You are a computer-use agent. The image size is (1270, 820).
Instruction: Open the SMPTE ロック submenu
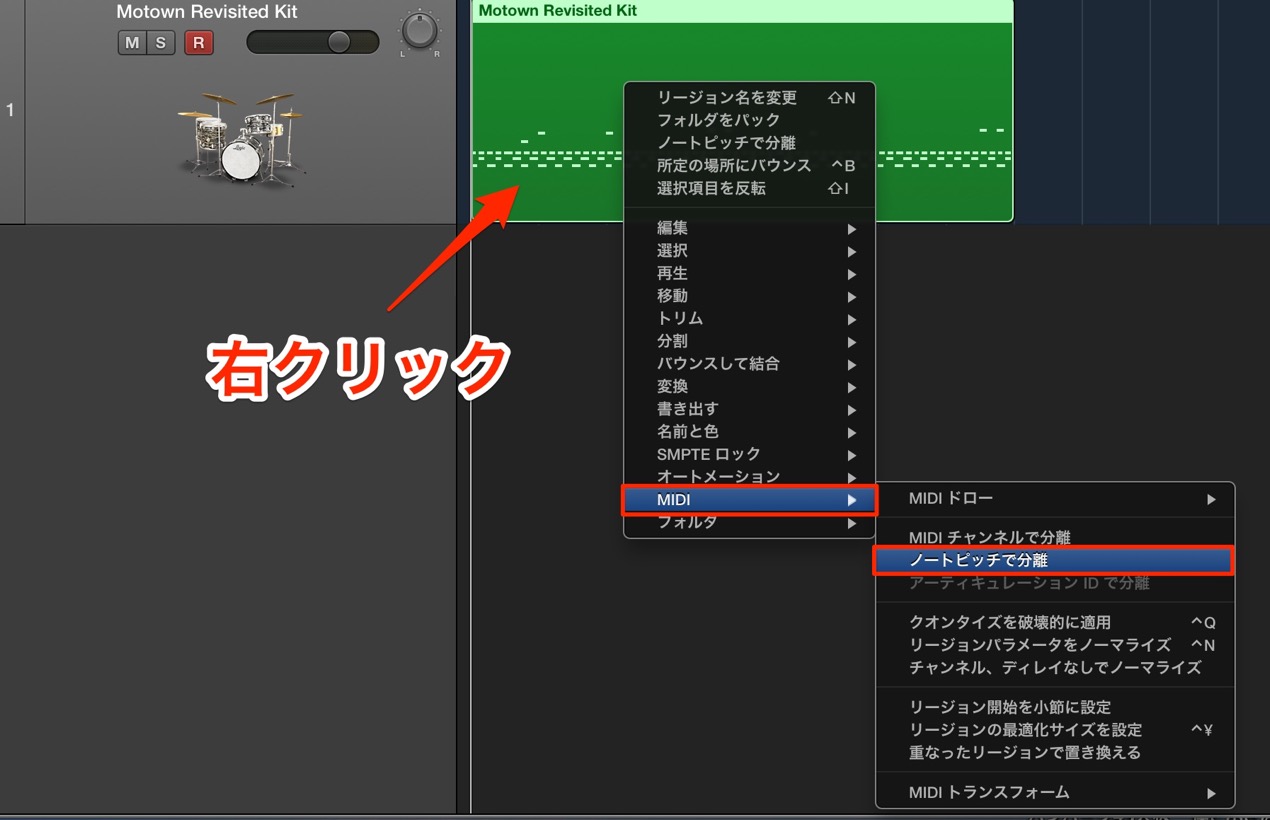click(750, 454)
